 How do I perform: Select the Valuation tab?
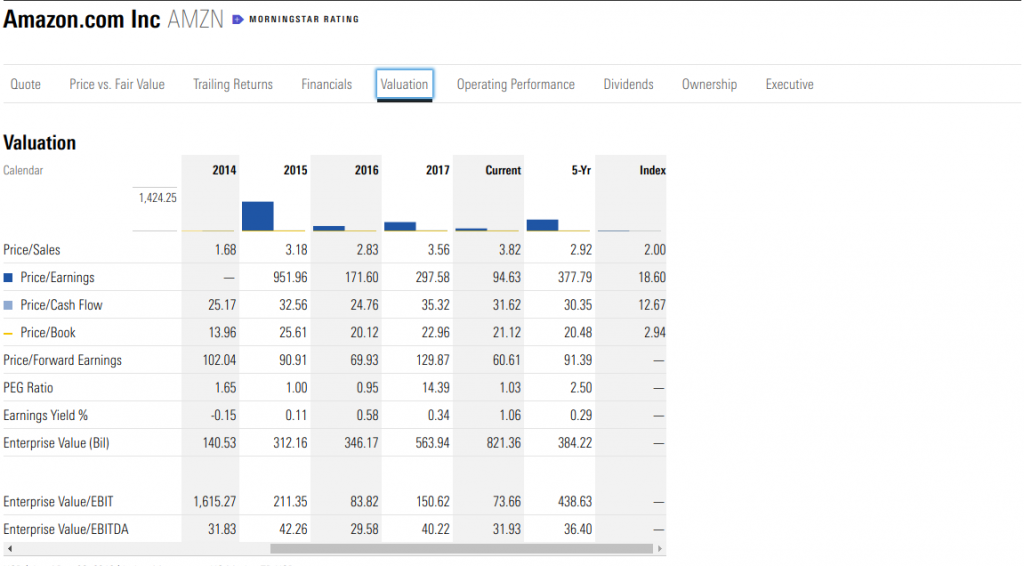pos(404,84)
